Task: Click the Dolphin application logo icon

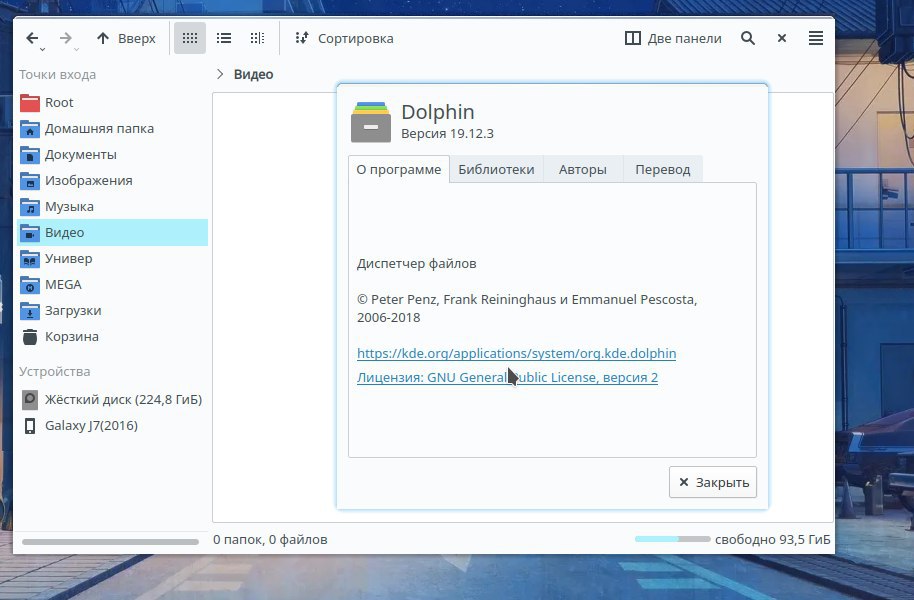Action: click(371, 122)
